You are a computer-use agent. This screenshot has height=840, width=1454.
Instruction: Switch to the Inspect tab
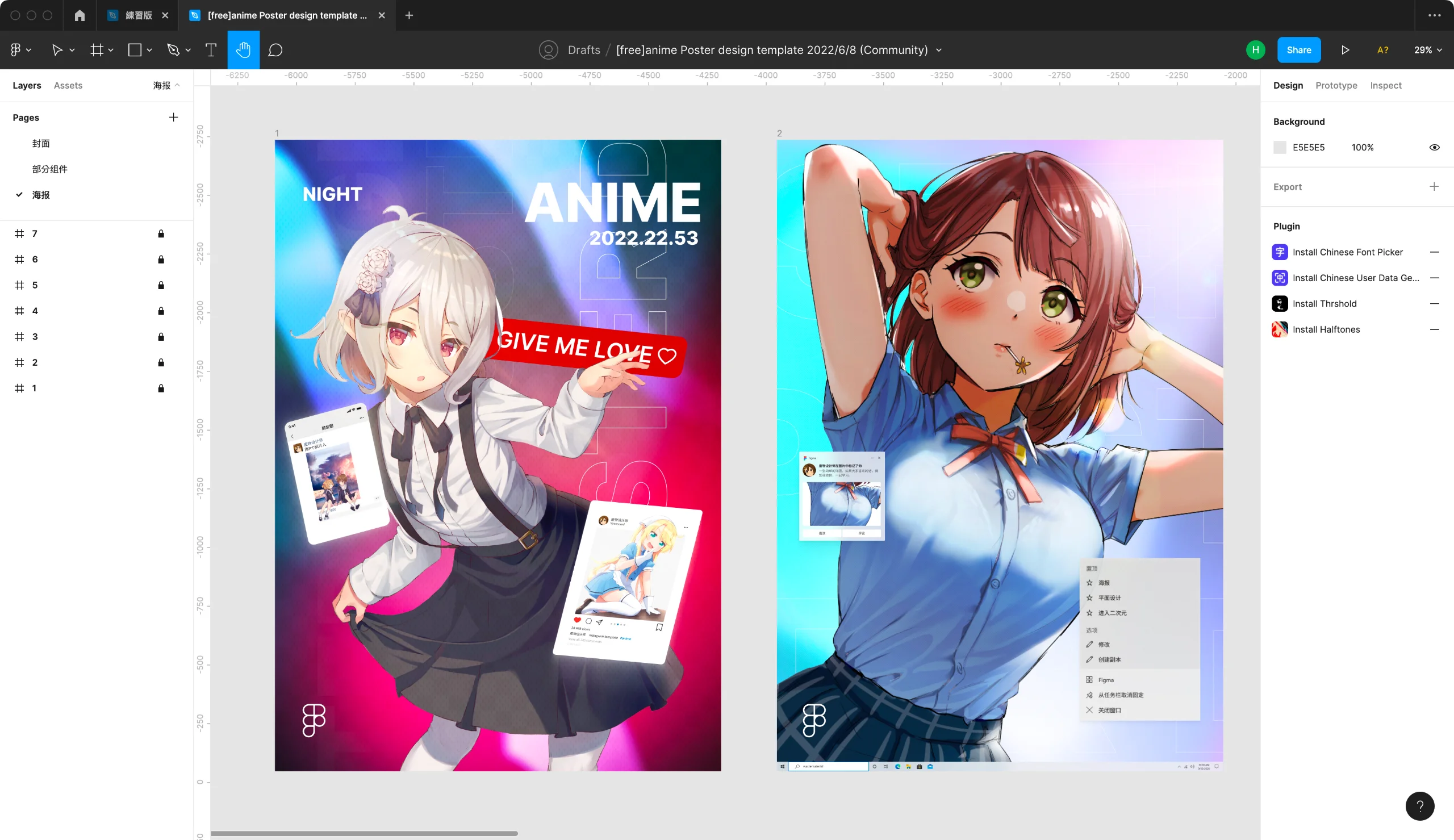pyautogui.click(x=1385, y=85)
